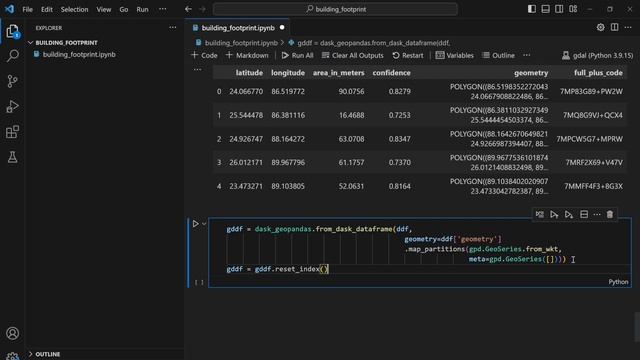Click the full_plus_code column header
This screenshot has width=640, height=360.
coord(598,73)
